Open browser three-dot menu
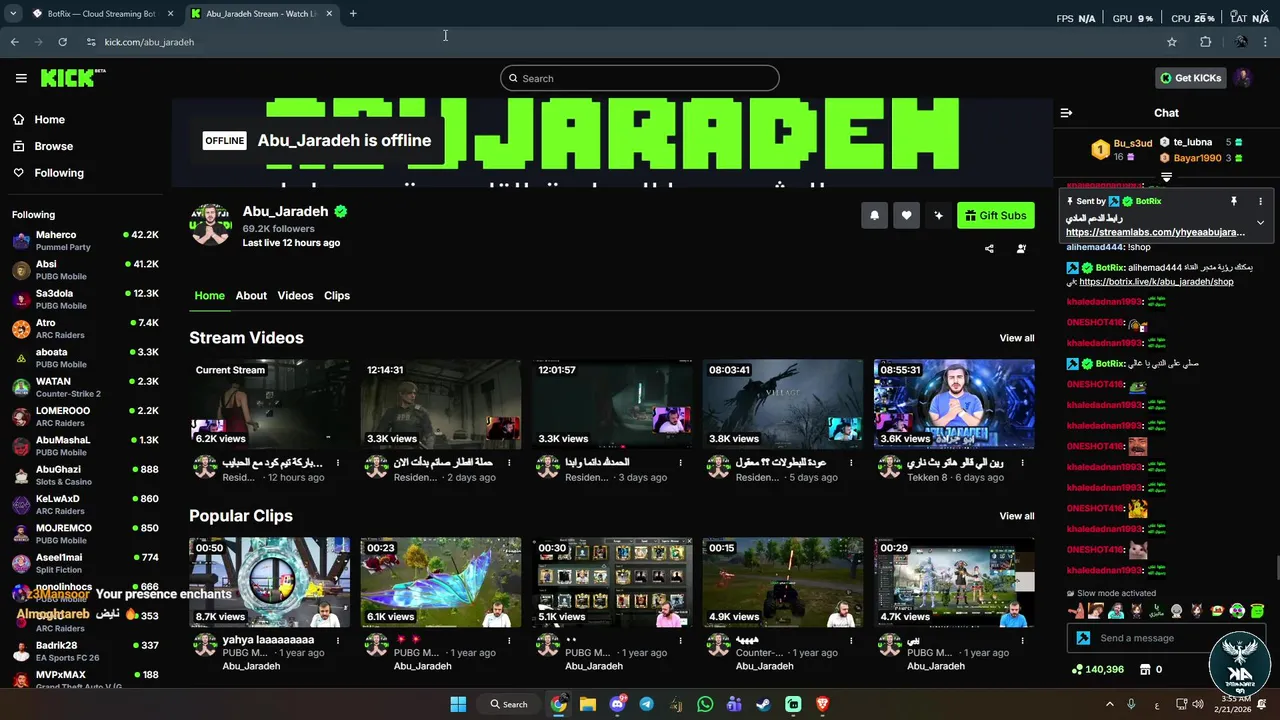This screenshot has width=1280, height=720. (1266, 42)
